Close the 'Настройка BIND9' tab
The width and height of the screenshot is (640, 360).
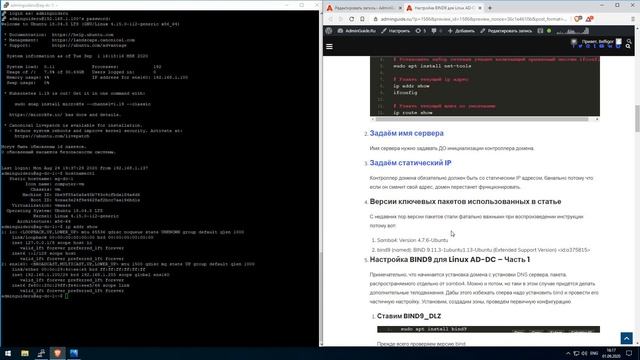480,8
